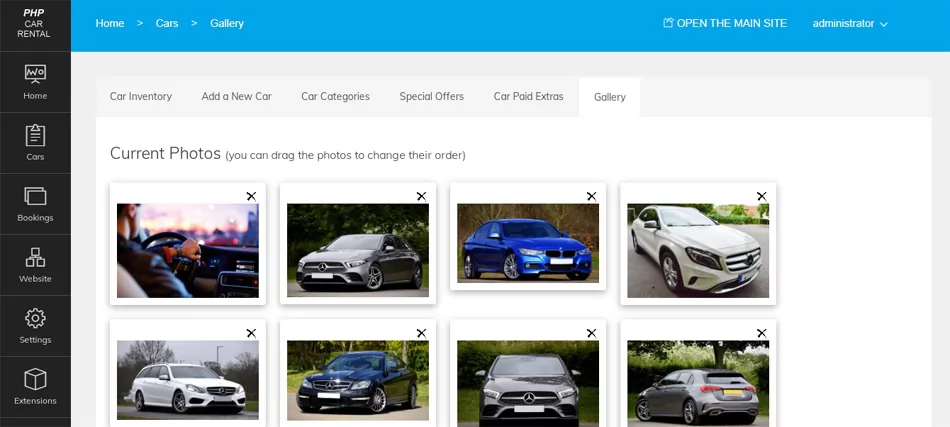Click the PHP Car Rental logo
This screenshot has width=950, height=427.
click(x=34, y=24)
